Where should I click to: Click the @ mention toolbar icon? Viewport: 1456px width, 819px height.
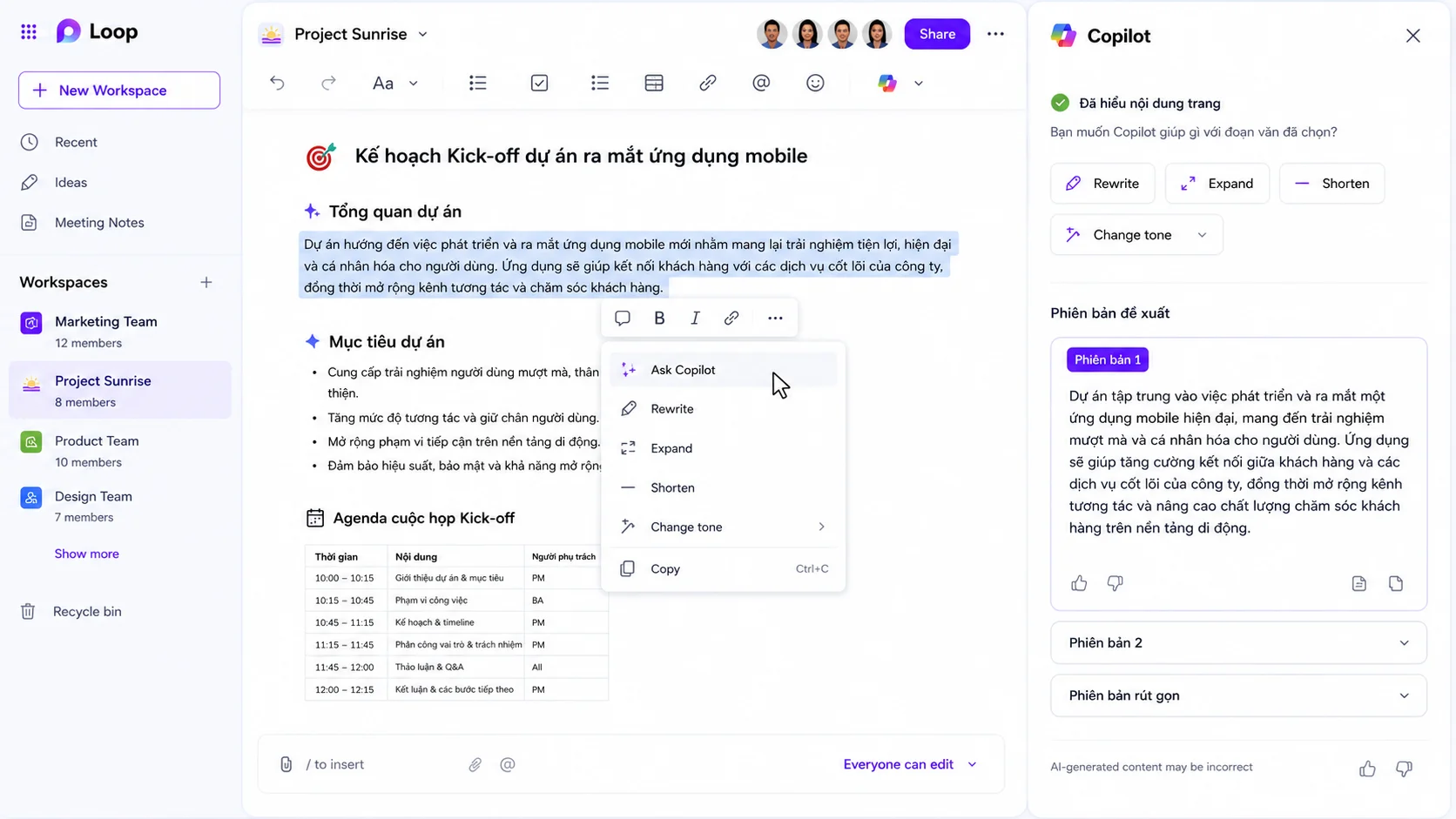pos(761,83)
